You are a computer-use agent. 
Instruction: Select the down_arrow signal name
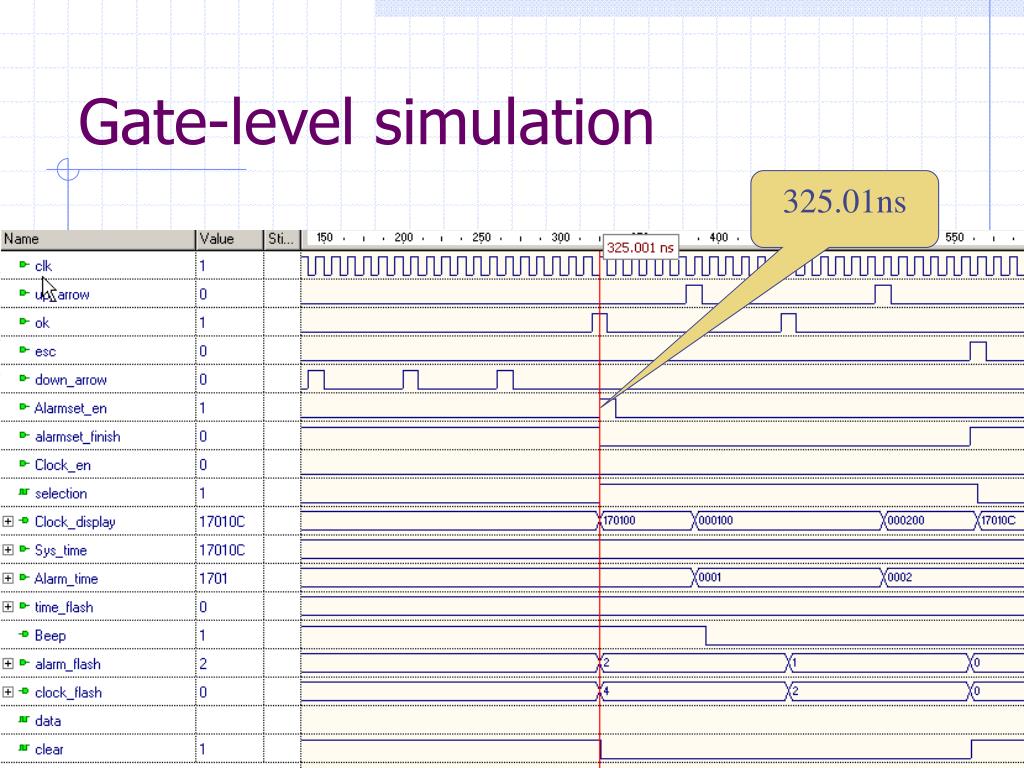[x=71, y=379]
